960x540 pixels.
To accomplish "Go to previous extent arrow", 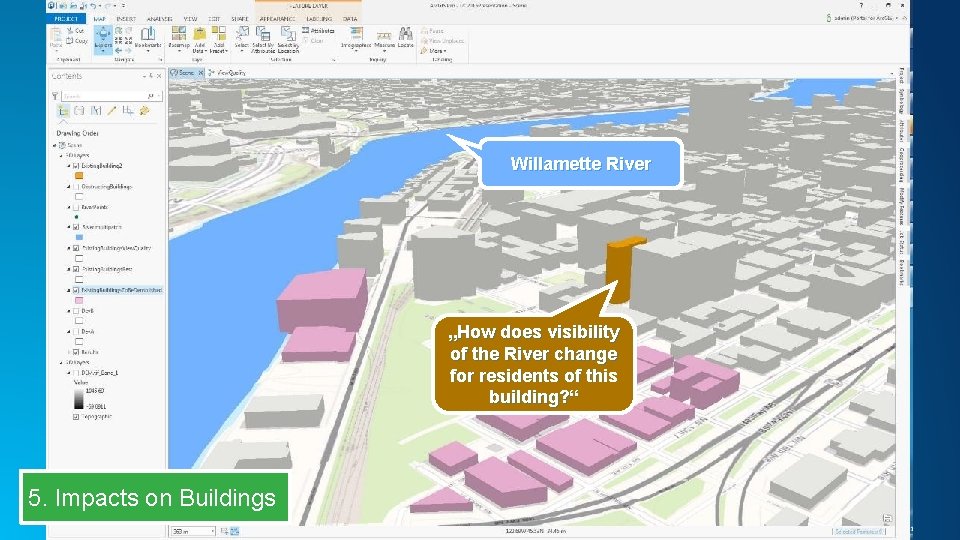I will click(x=118, y=51).
